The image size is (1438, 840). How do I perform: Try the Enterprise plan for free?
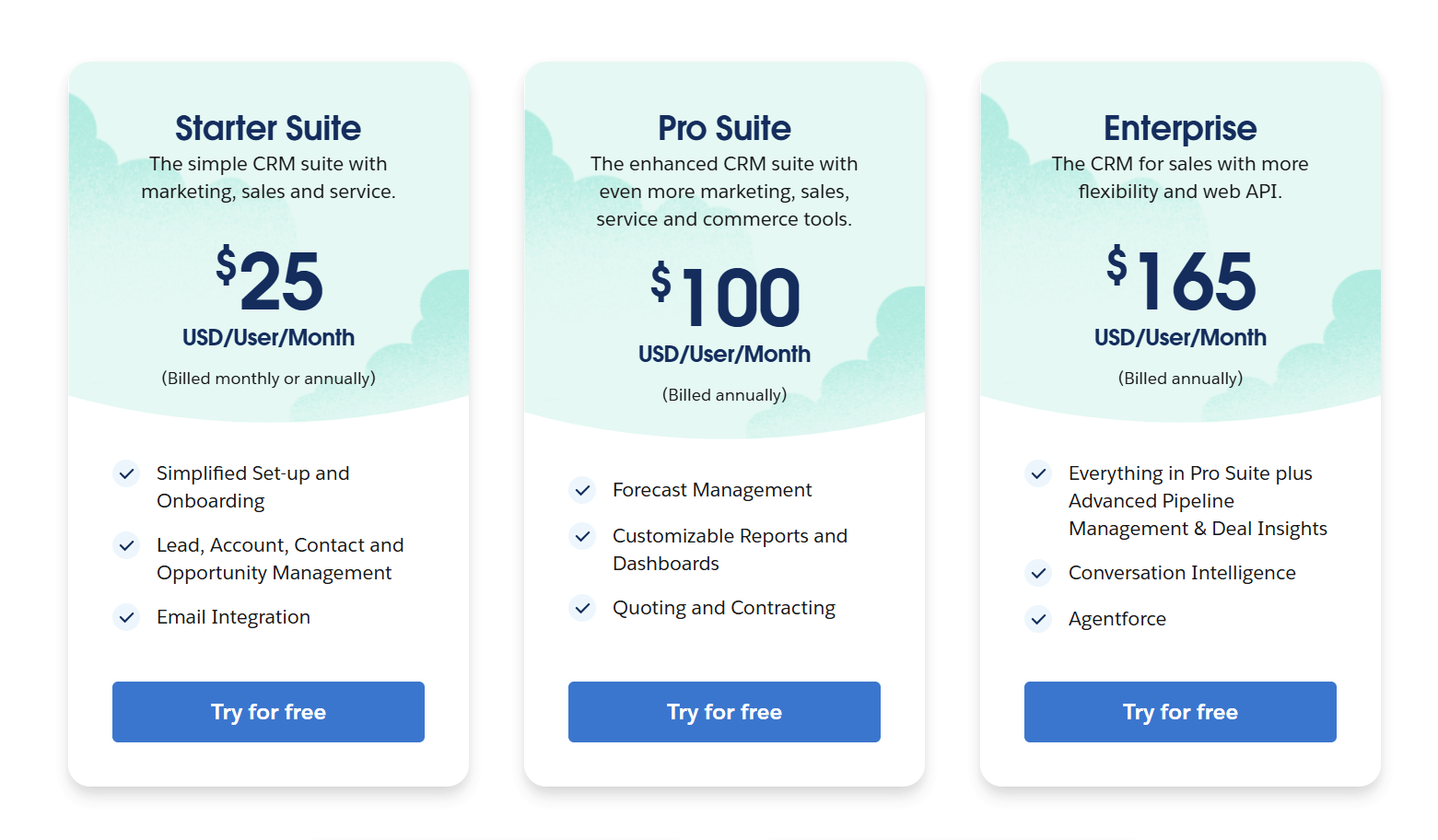1180,712
